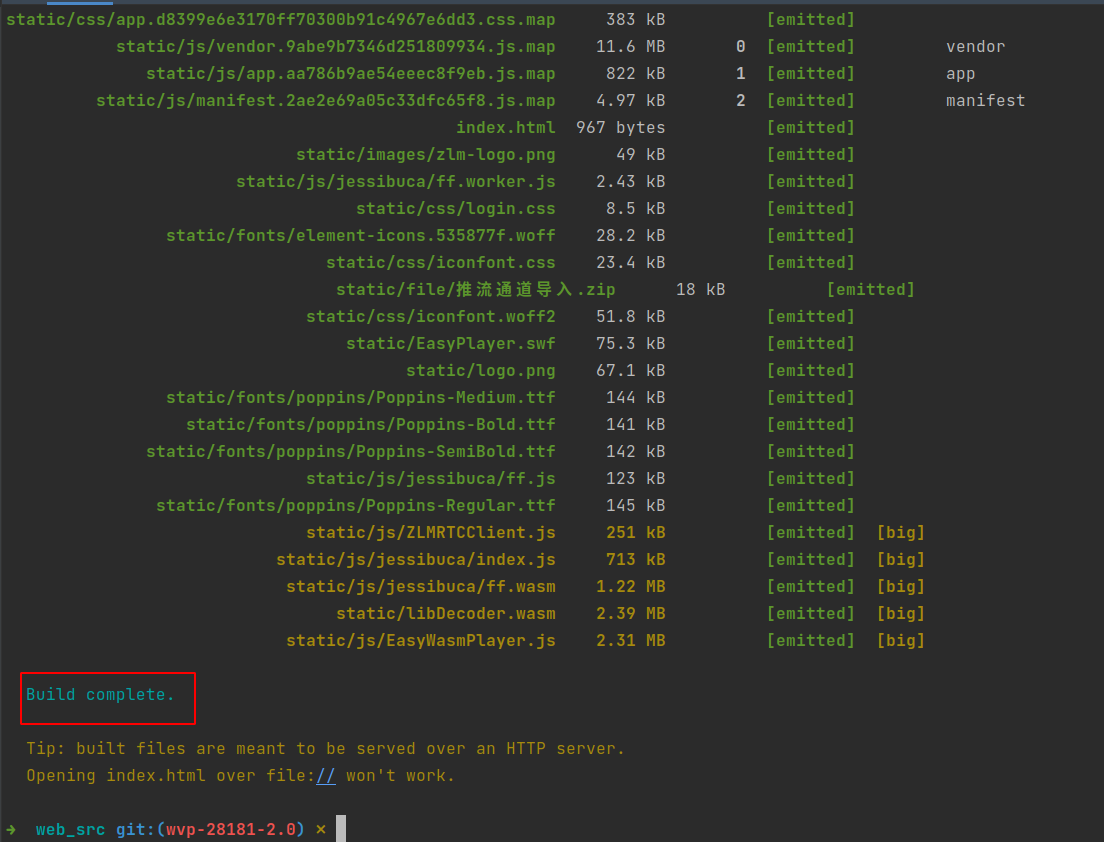Click the 推流通道导入.zip file path
The height and width of the screenshot is (842, 1104).
(x=475, y=290)
